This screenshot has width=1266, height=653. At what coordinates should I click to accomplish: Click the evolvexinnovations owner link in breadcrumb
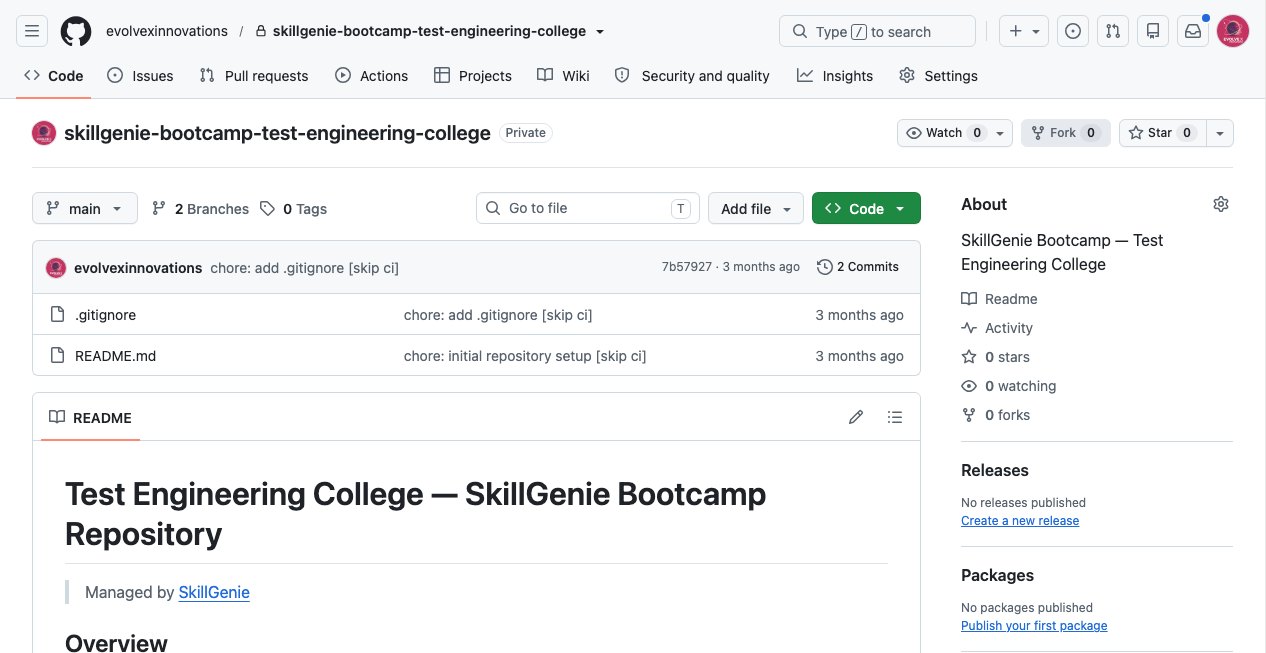point(167,31)
